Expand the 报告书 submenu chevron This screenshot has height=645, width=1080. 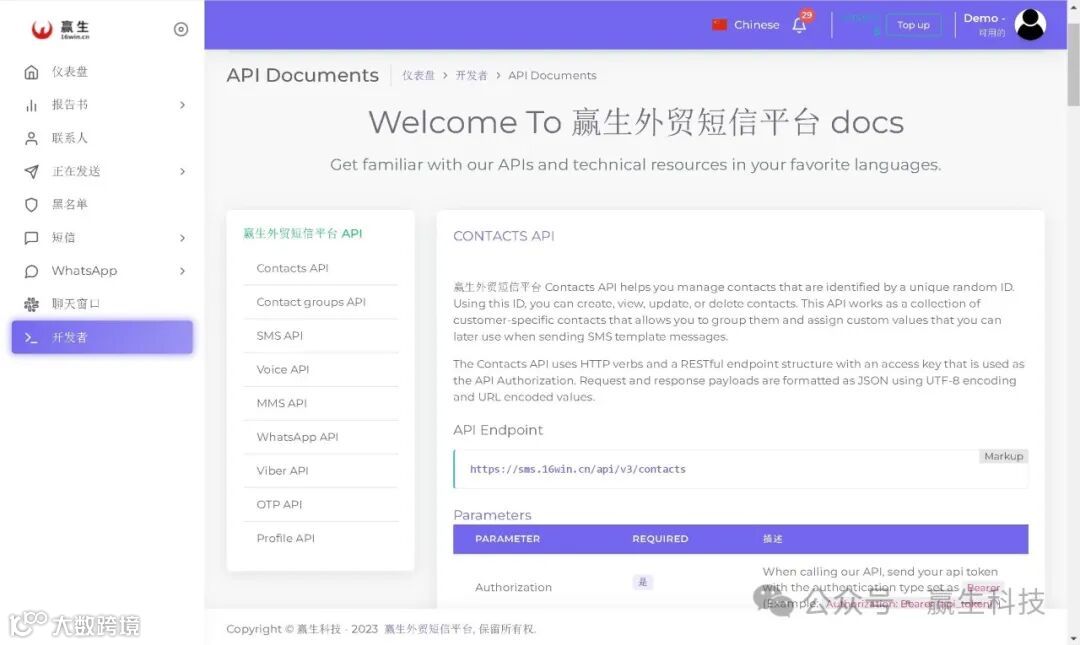tap(183, 105)
